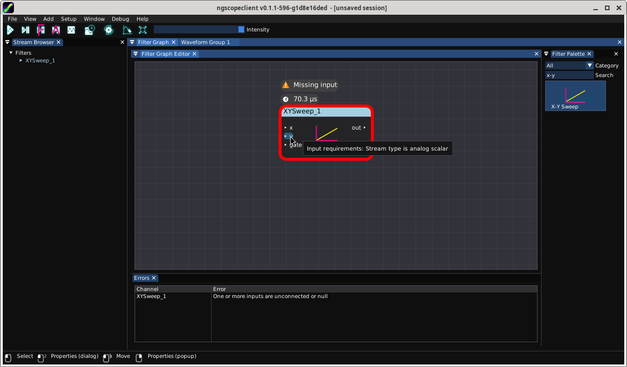
Task: Click the teal gear toolbar icon
Action: [108, 30]
